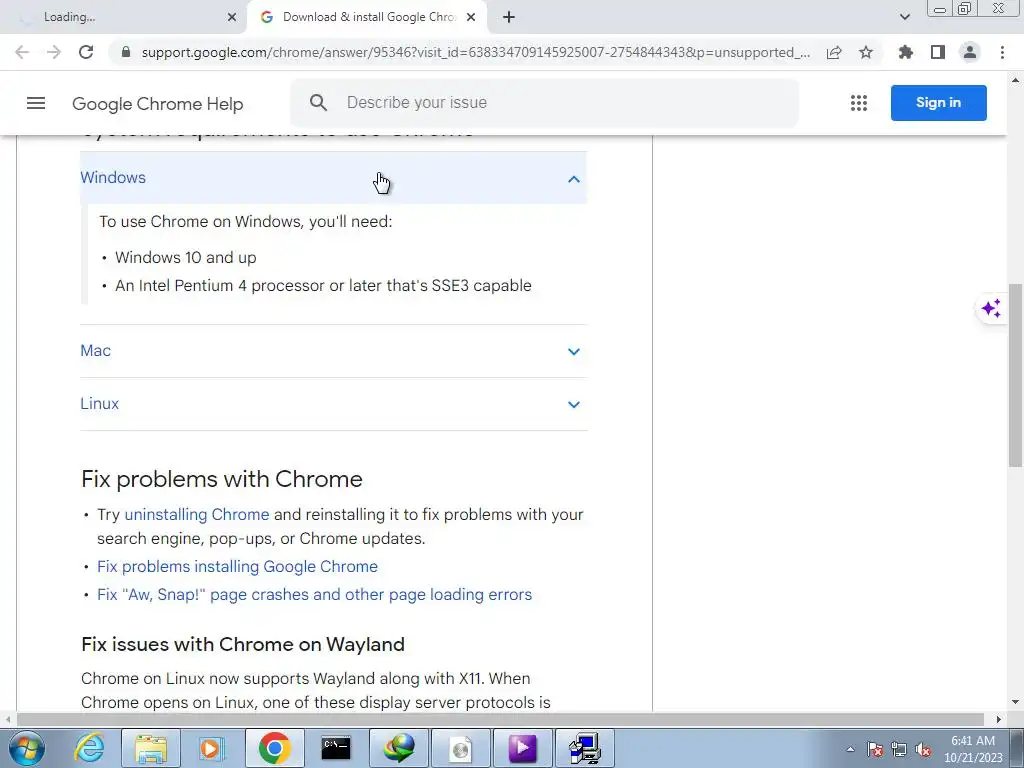Open the tab search dropdown arrow
Screen dimensions: 1024x768
point(904,17)
